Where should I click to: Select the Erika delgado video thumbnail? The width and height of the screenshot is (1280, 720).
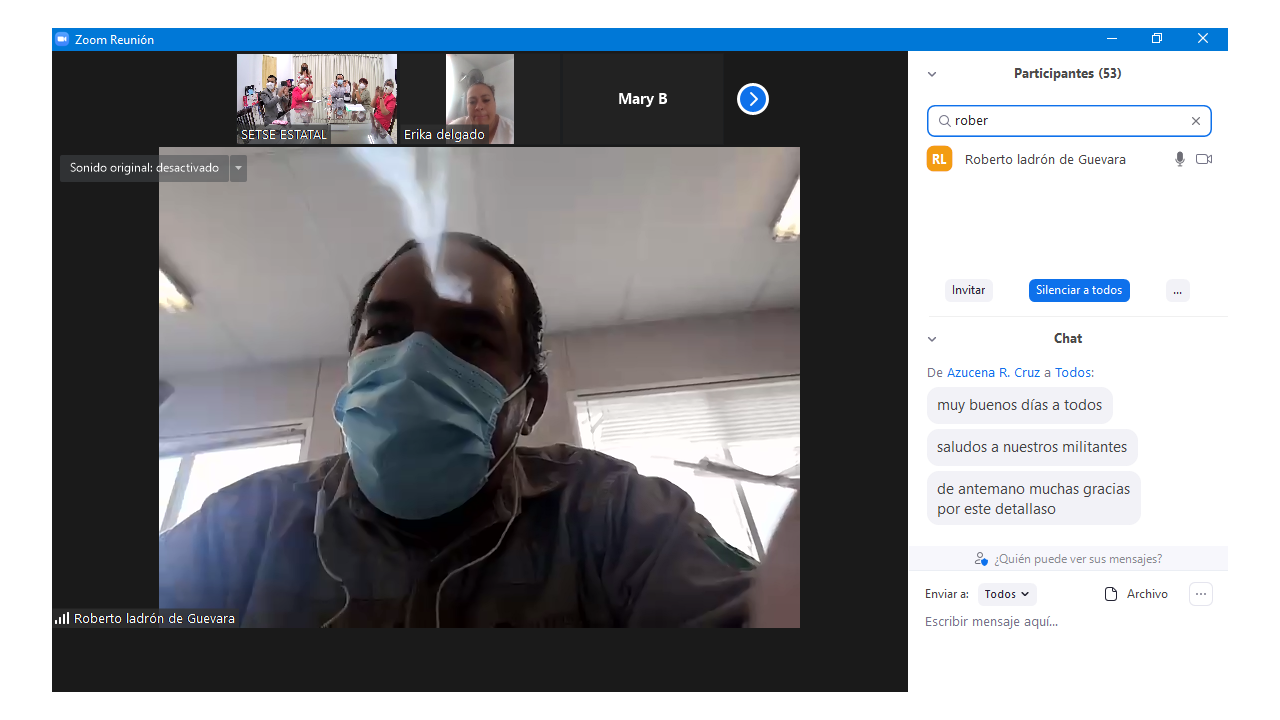coord(480,99)
